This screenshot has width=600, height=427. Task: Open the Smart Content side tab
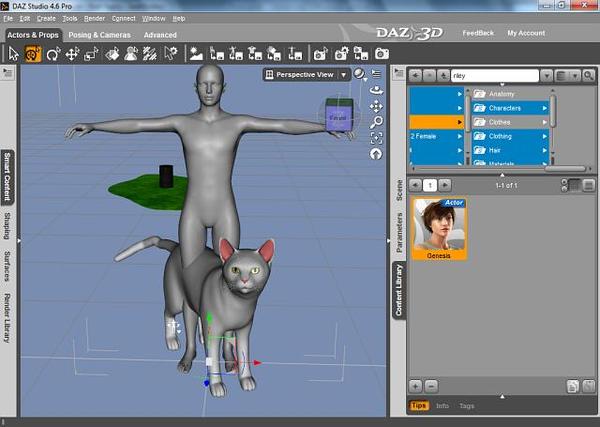pos(7,177)
